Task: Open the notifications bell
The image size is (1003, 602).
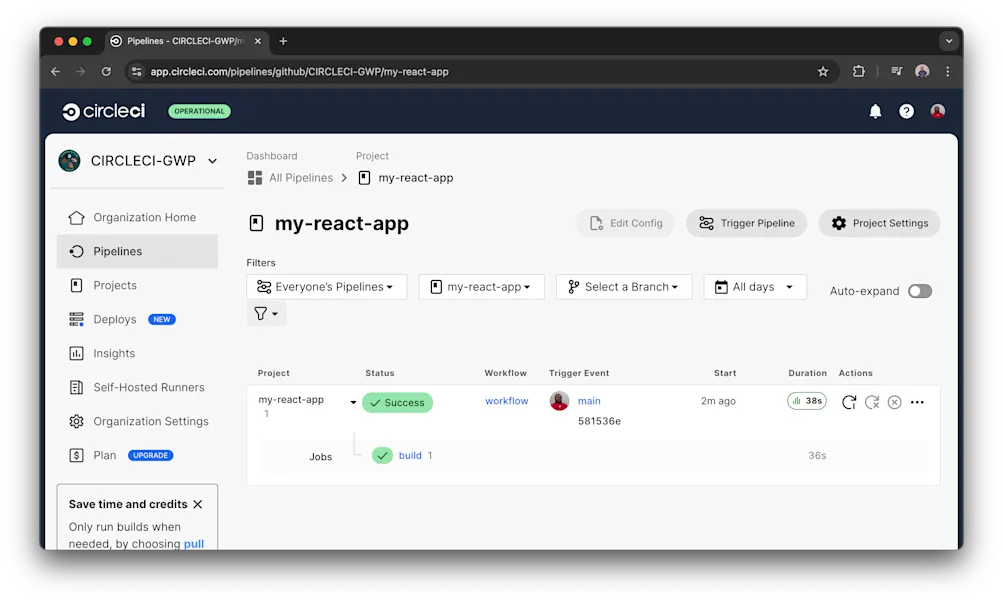Action: click(x=875, y=111)
